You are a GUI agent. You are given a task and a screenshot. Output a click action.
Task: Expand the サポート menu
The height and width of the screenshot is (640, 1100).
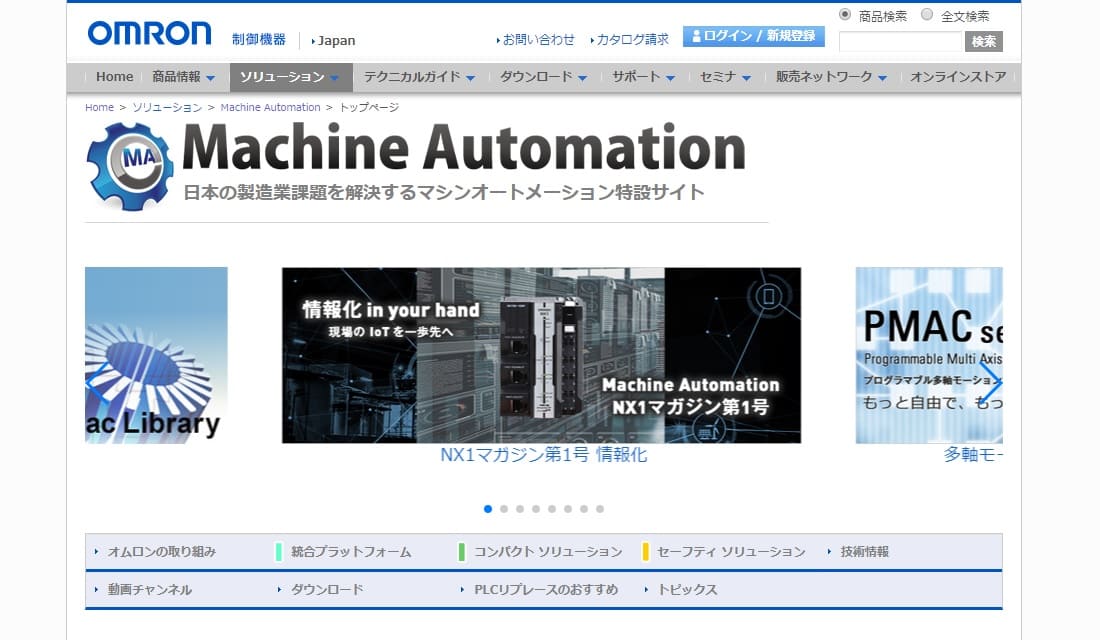[x=643, y=77]
